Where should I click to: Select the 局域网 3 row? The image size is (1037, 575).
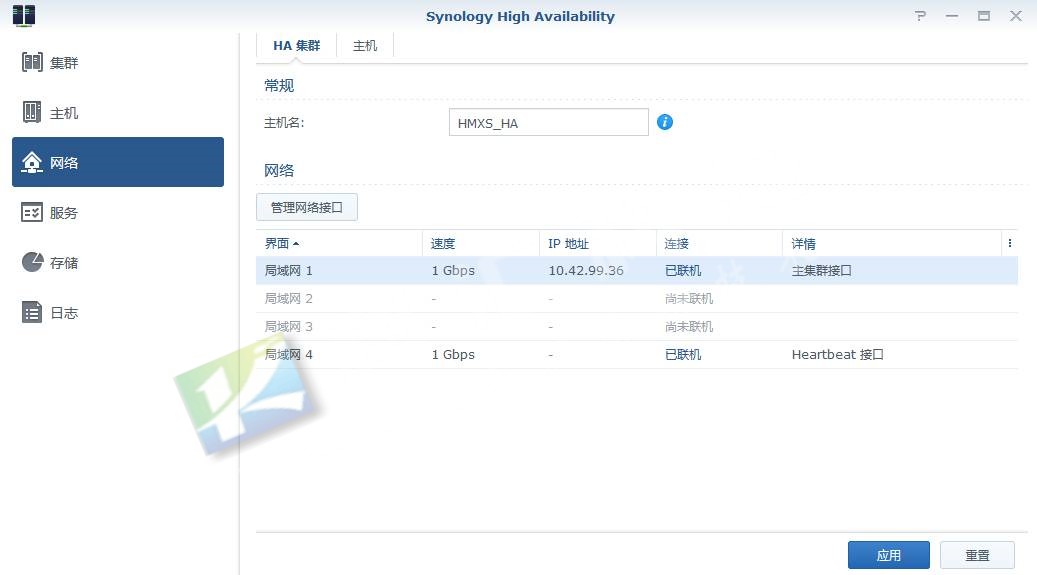(637, 326)
